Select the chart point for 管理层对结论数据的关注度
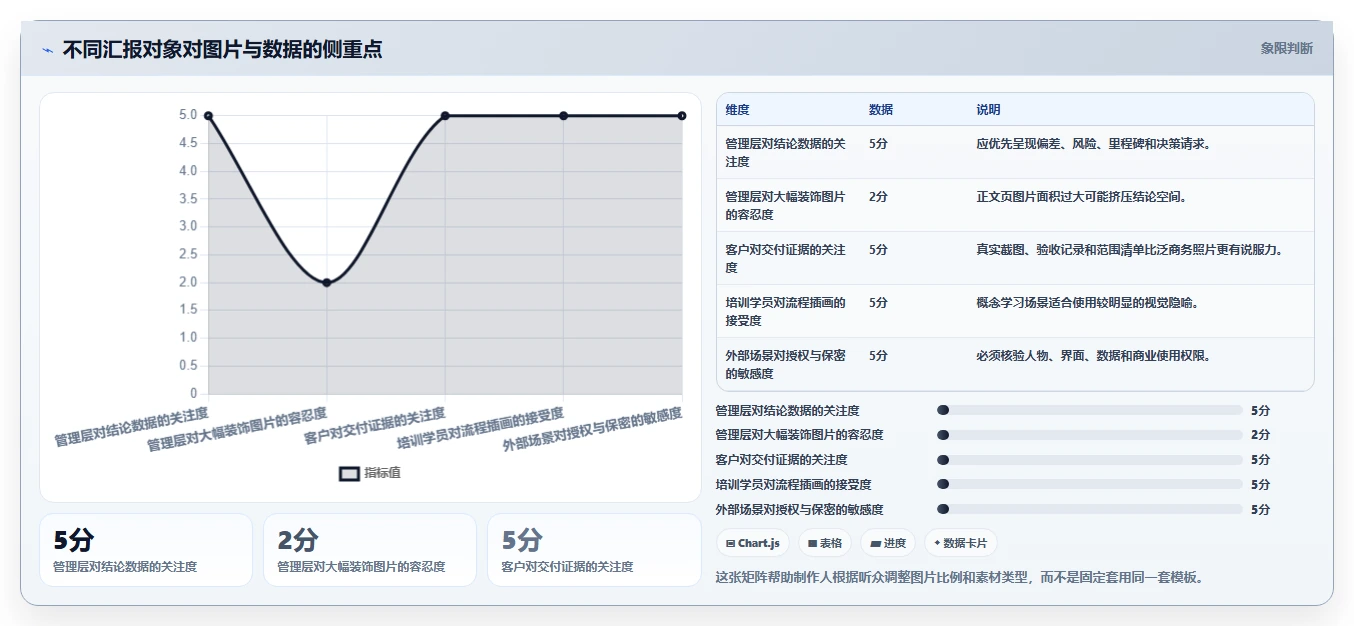This screenshot has height=626, width=1354. (208, 116)
